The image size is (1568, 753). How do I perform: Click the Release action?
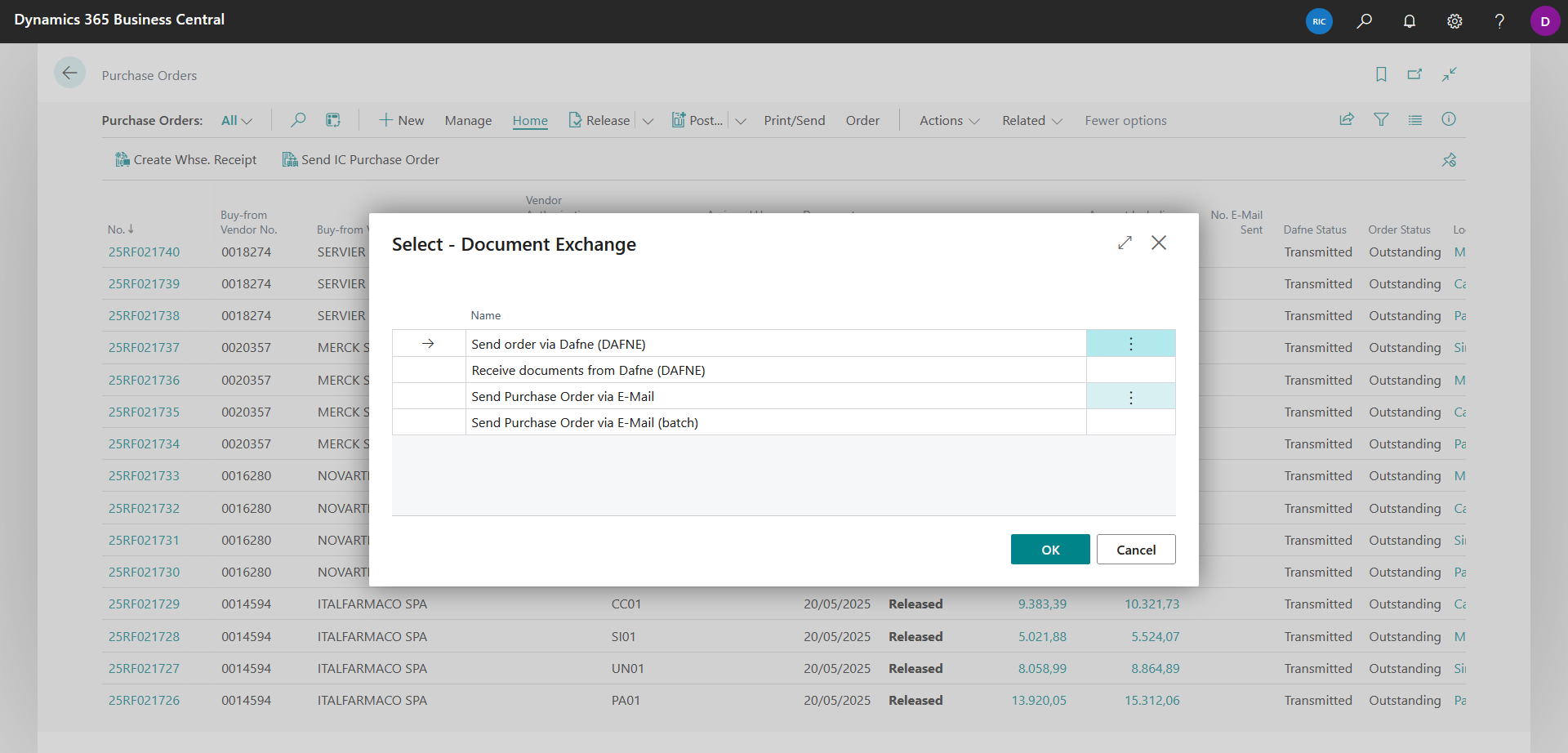(599, 120)
